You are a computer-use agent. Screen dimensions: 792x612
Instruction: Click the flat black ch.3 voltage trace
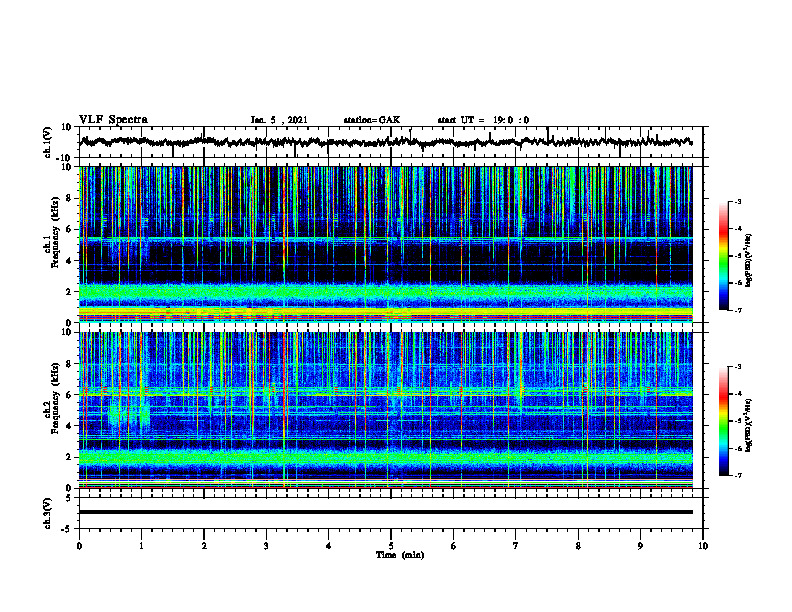click(386, 512)
